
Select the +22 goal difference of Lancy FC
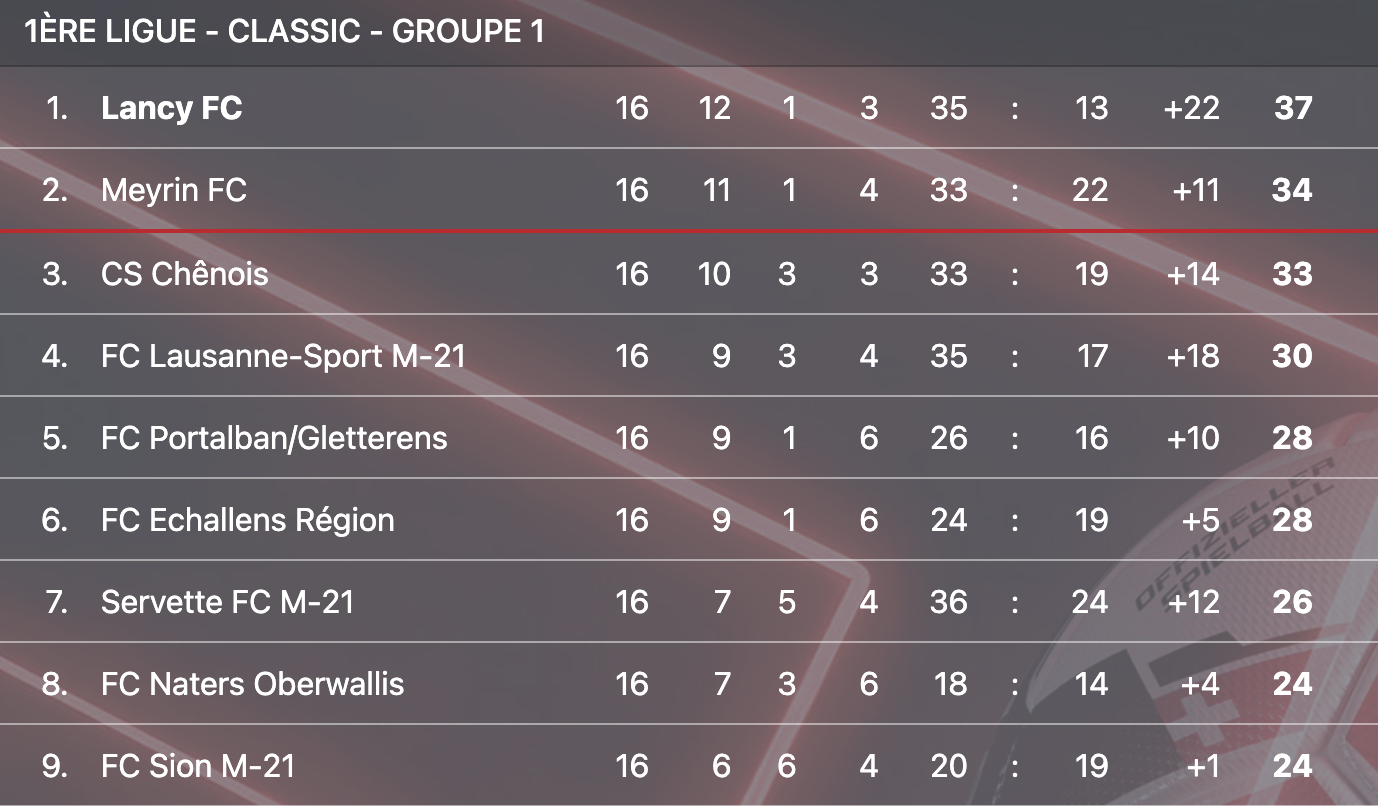[1192, 108]
